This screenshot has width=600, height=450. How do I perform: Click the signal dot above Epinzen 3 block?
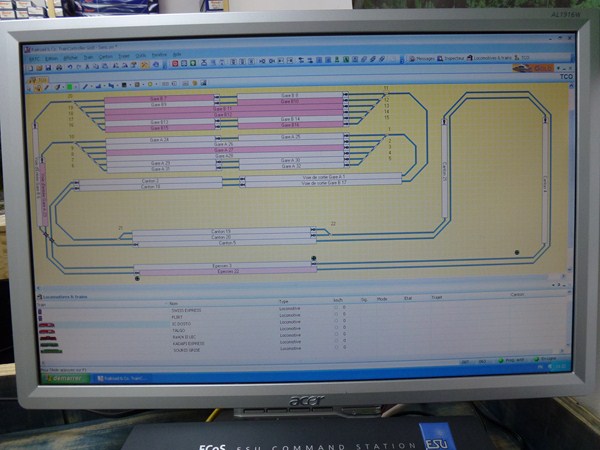click(x=313, y=258)
